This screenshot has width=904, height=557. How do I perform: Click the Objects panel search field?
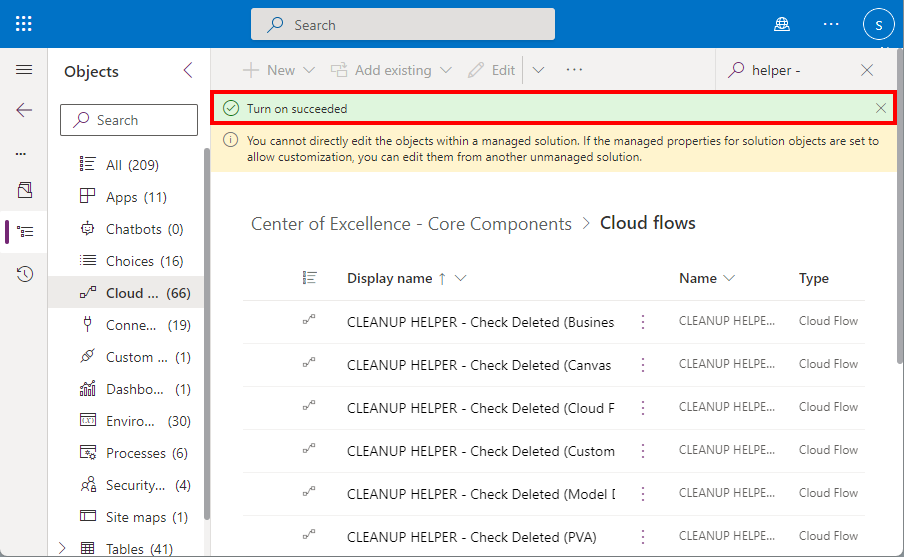point(129,120)
